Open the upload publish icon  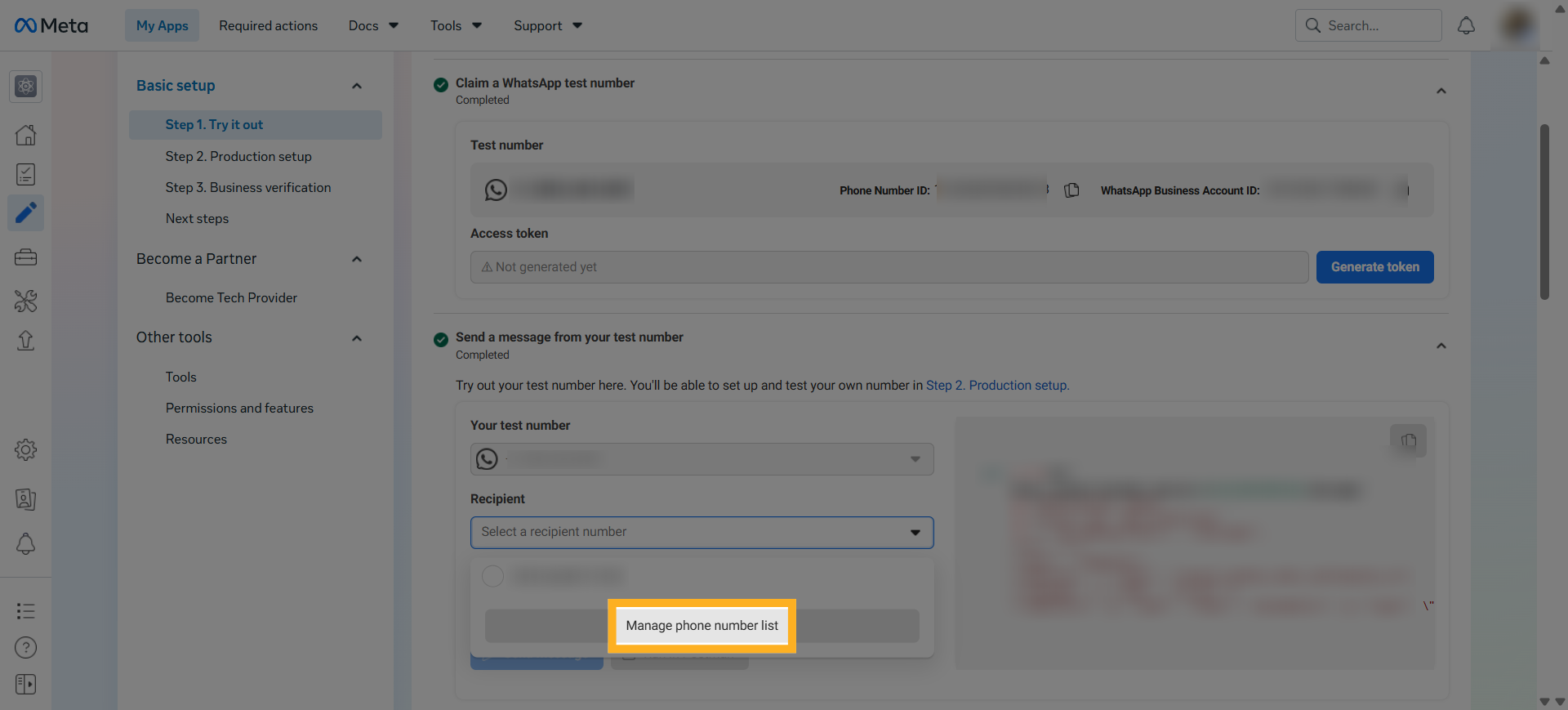pos(25,340)
